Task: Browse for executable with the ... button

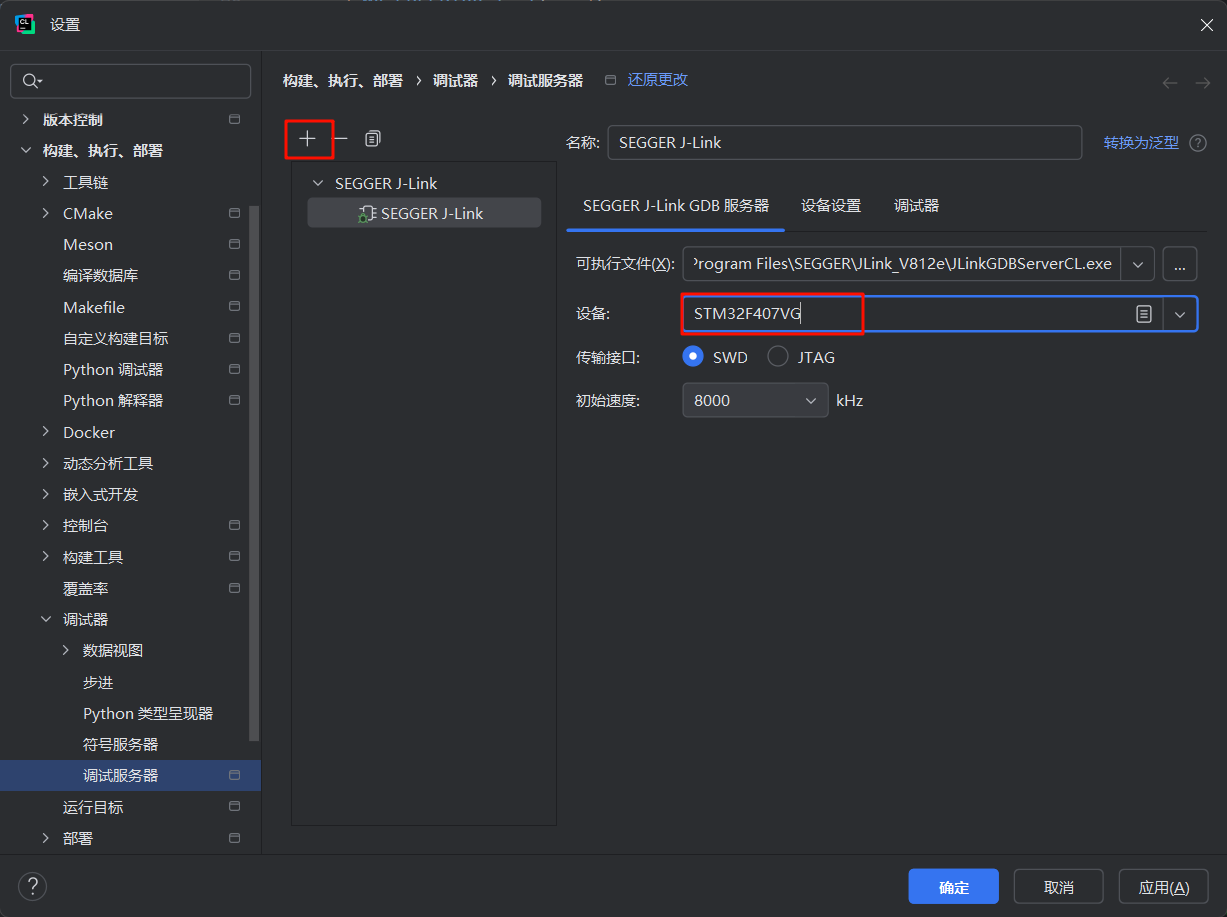Action: pyautogui.click(x=1180, y=264)
